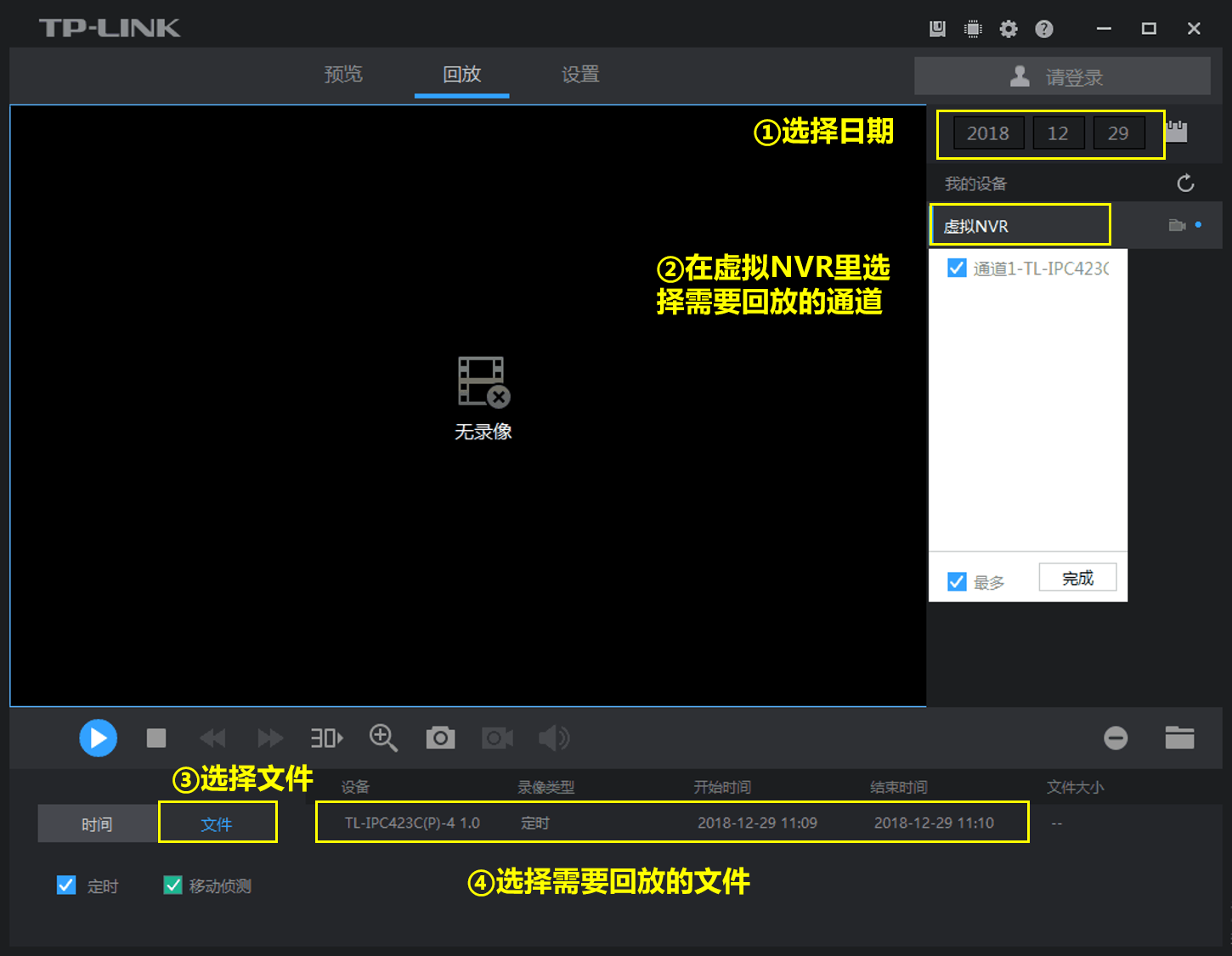The image size is (1232, 956).
Task: Toggle the speaker volume icon
Action: (554, 738)
